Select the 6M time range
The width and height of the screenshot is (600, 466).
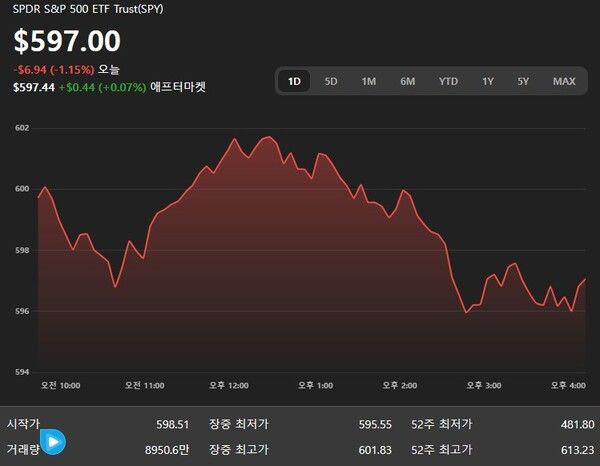(x=407, y=81)
